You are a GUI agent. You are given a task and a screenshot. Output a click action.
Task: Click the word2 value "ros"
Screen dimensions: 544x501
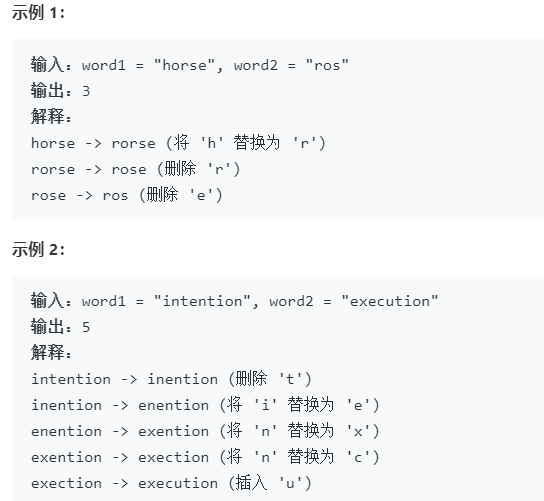pyautogui.click(x=327, y=65)
